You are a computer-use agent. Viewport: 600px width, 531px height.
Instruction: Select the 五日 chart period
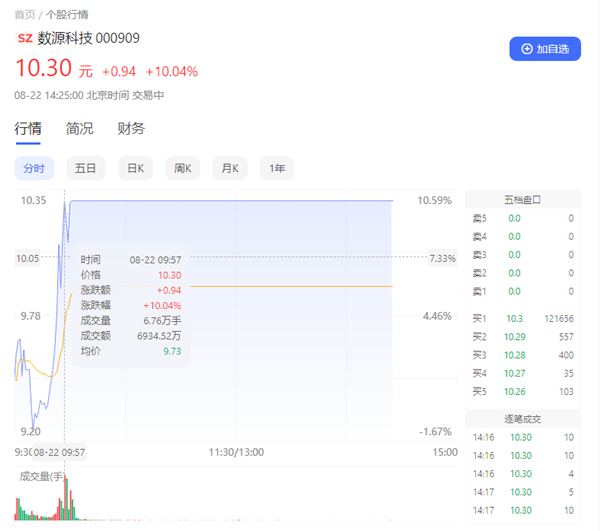tap(86, 168)
